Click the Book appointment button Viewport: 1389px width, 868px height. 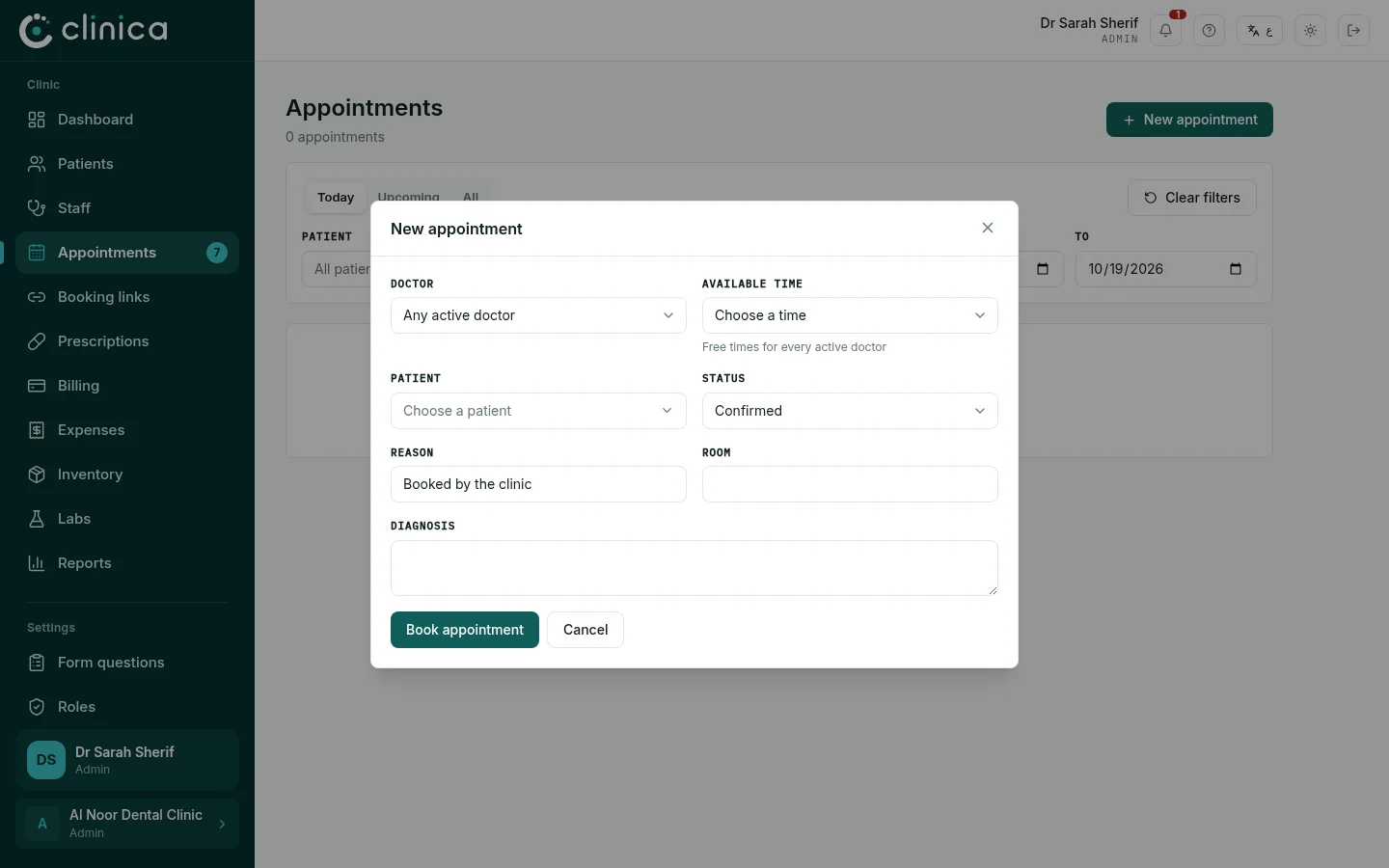tap(465, 630)
